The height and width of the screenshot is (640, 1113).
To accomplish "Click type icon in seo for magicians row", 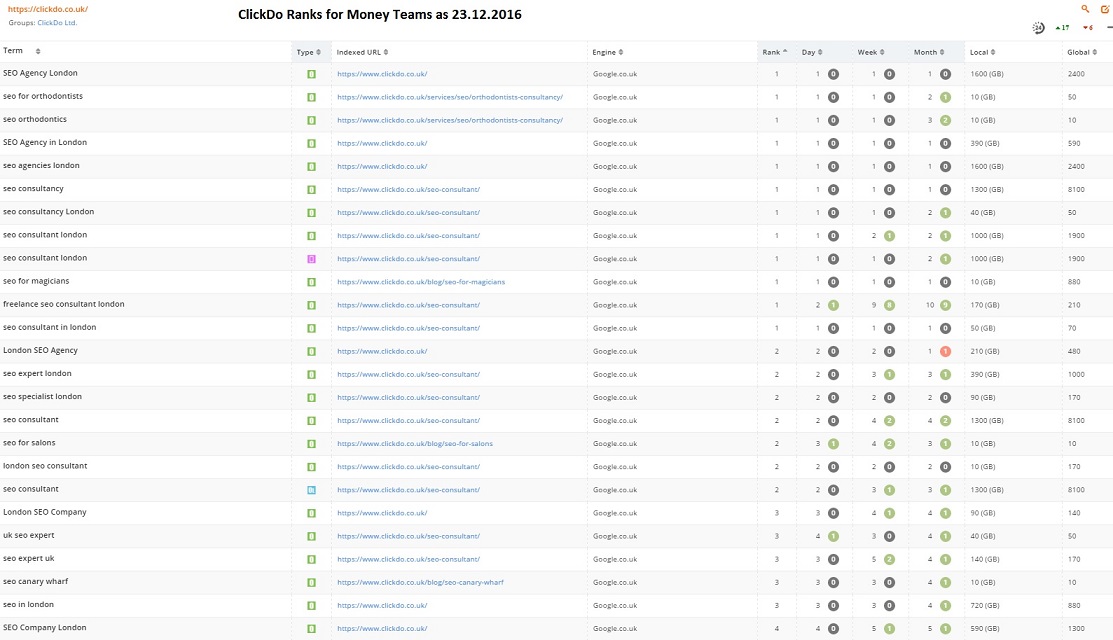I will pos(311,282).
